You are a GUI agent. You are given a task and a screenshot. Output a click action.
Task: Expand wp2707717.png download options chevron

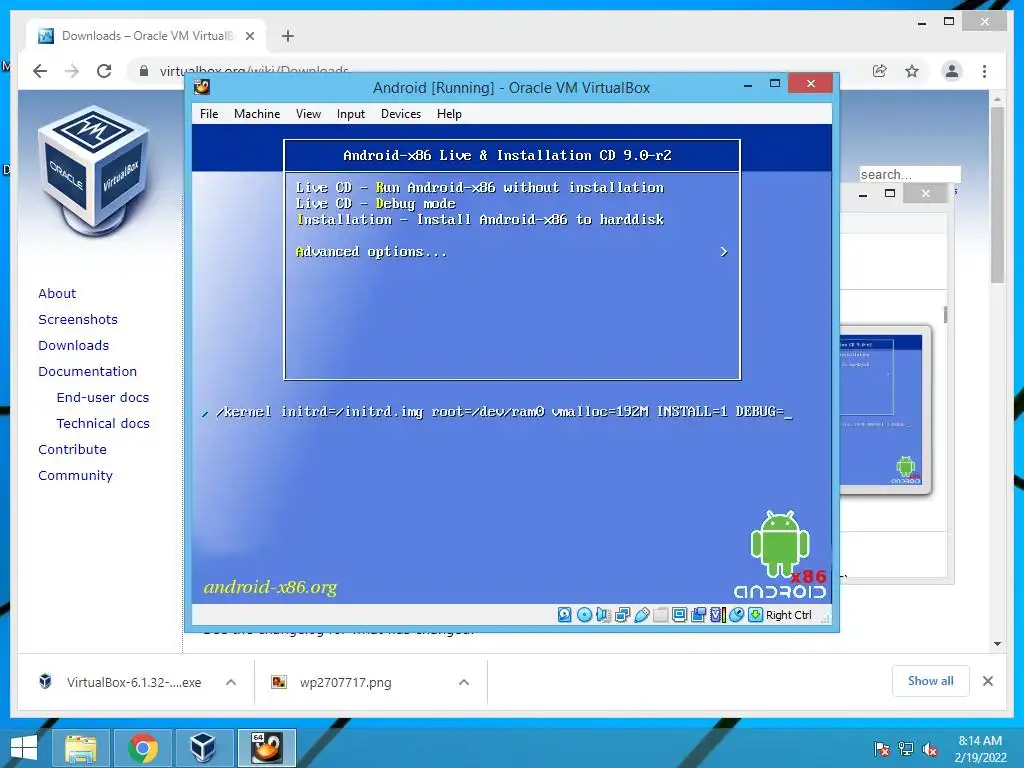464,682
